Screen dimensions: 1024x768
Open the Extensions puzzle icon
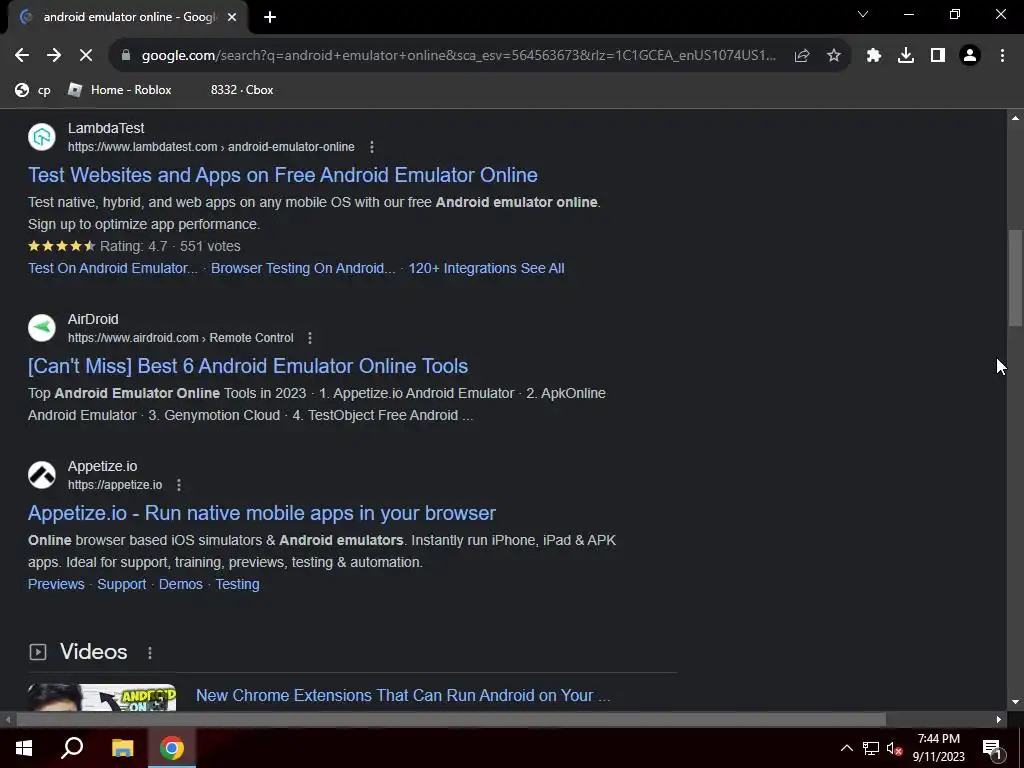point(874,56)
